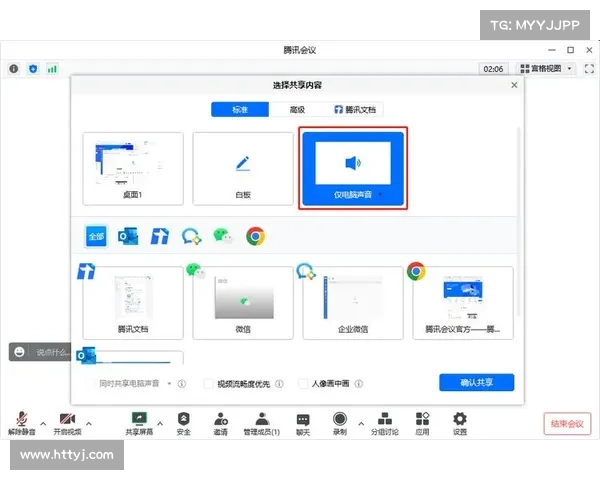The height and width of the screenshot is (480, 600).
Task: Open the meeting info icon
Action: 14,69
